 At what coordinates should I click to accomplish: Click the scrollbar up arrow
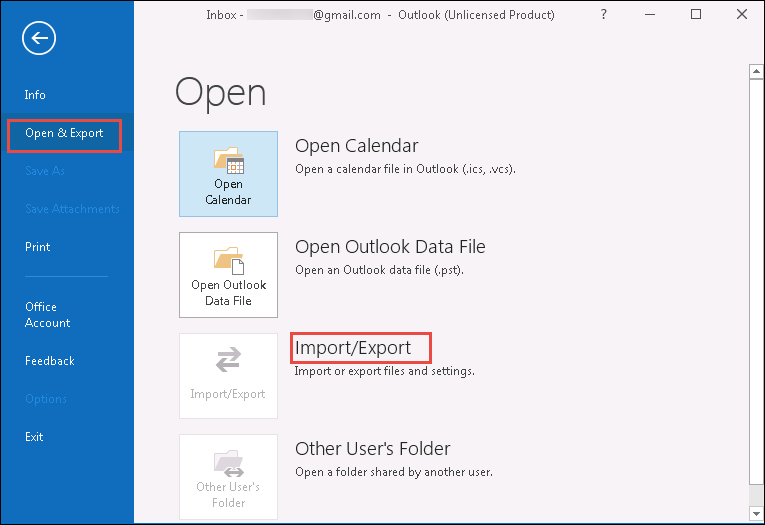[756, 70]
